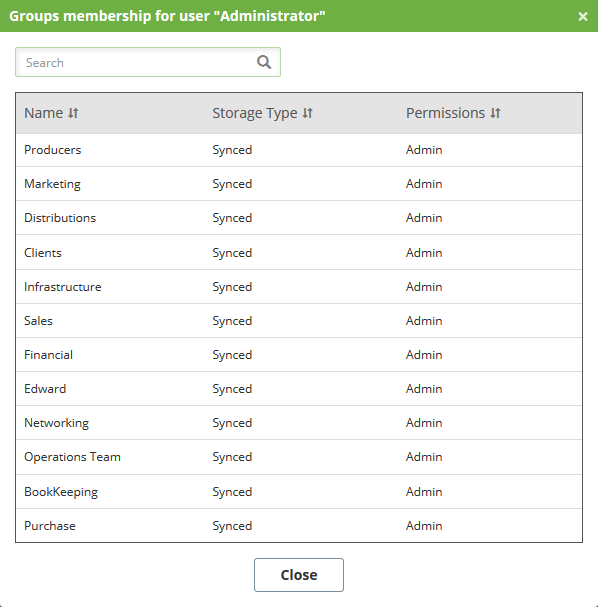This screenshot has height=607, width=598.
Task: Sort by Permissions arrows icon
Action: click(x=495, y=113)
